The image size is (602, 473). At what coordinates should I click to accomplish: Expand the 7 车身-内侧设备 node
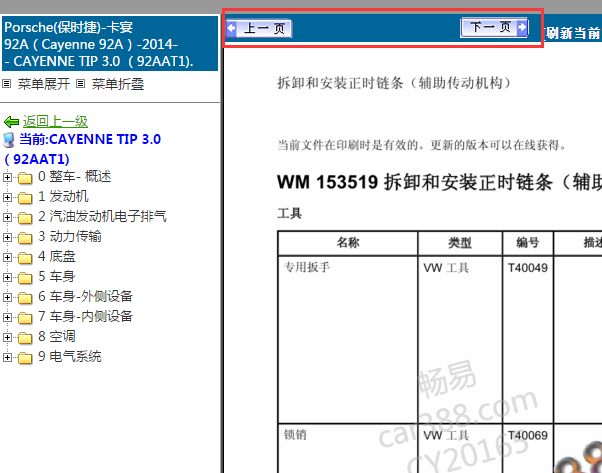7,317
